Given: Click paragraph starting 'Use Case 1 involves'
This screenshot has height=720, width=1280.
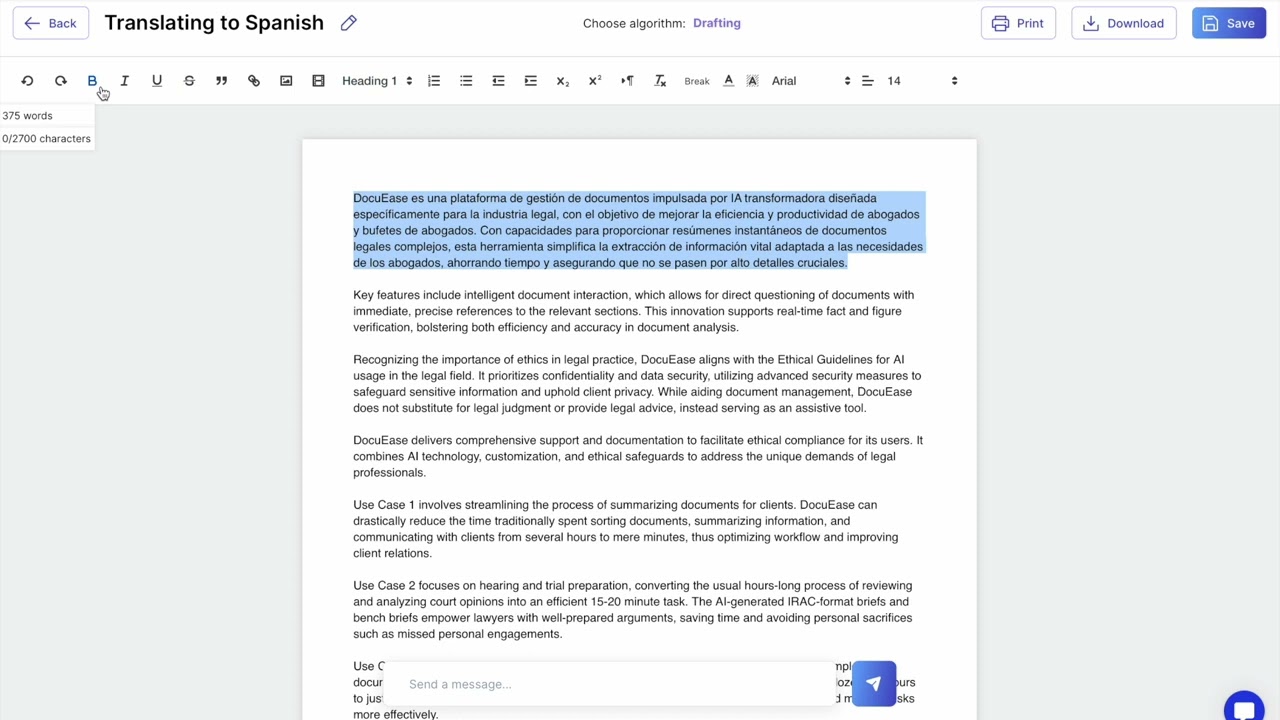Looking at the screenshot, I should click(626, 529).
